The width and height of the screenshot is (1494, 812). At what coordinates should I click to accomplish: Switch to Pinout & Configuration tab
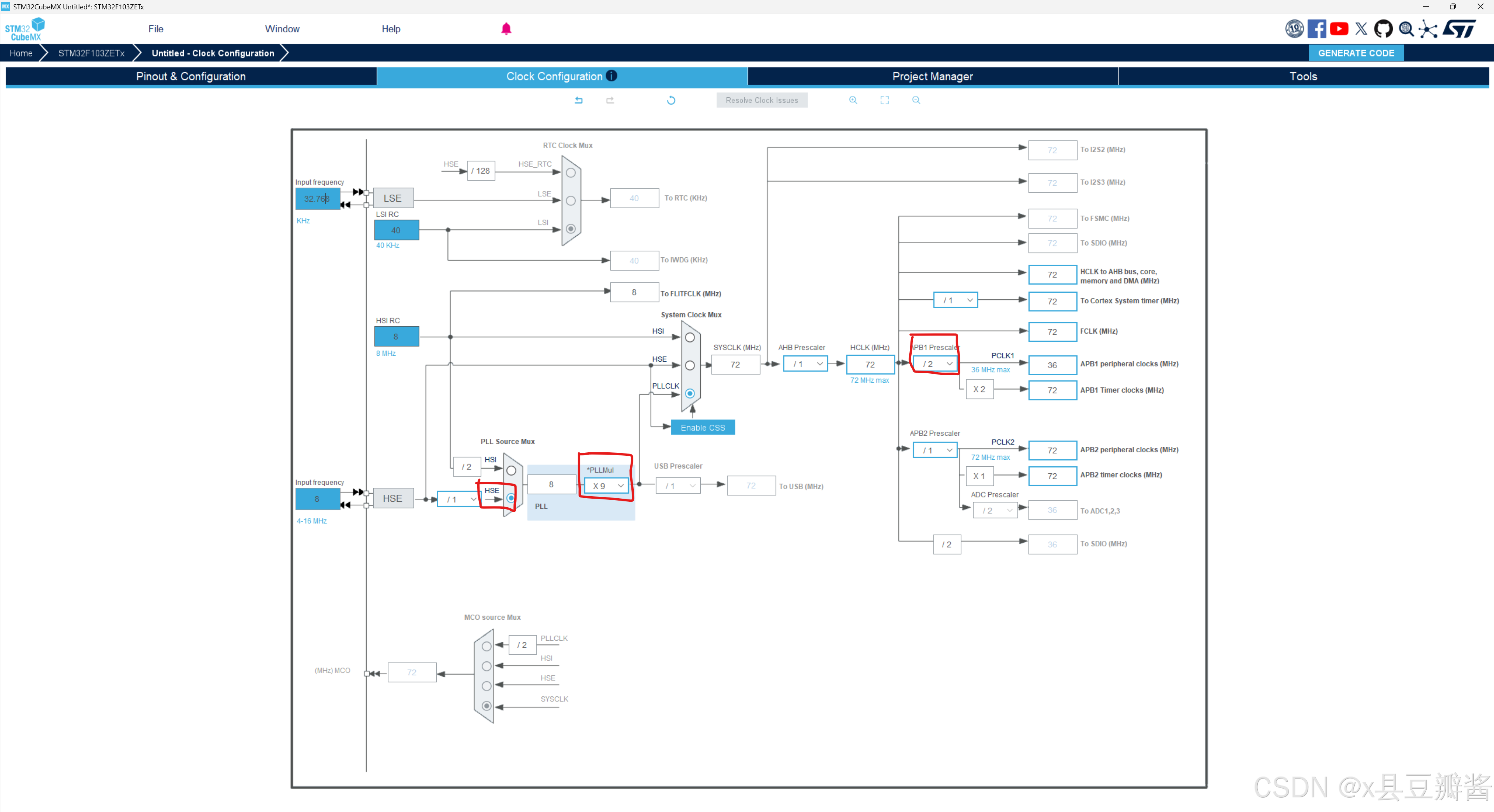(x=191, y=77)
